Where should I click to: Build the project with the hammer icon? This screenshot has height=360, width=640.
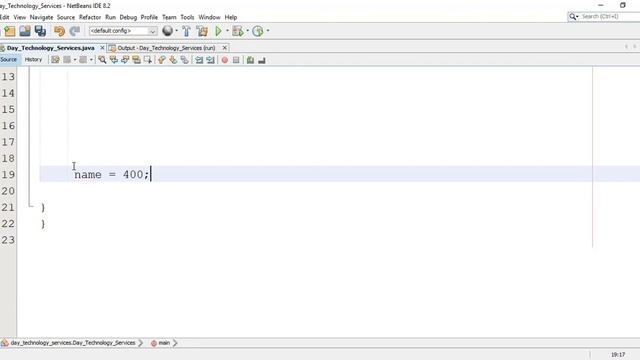click(187, 31)
